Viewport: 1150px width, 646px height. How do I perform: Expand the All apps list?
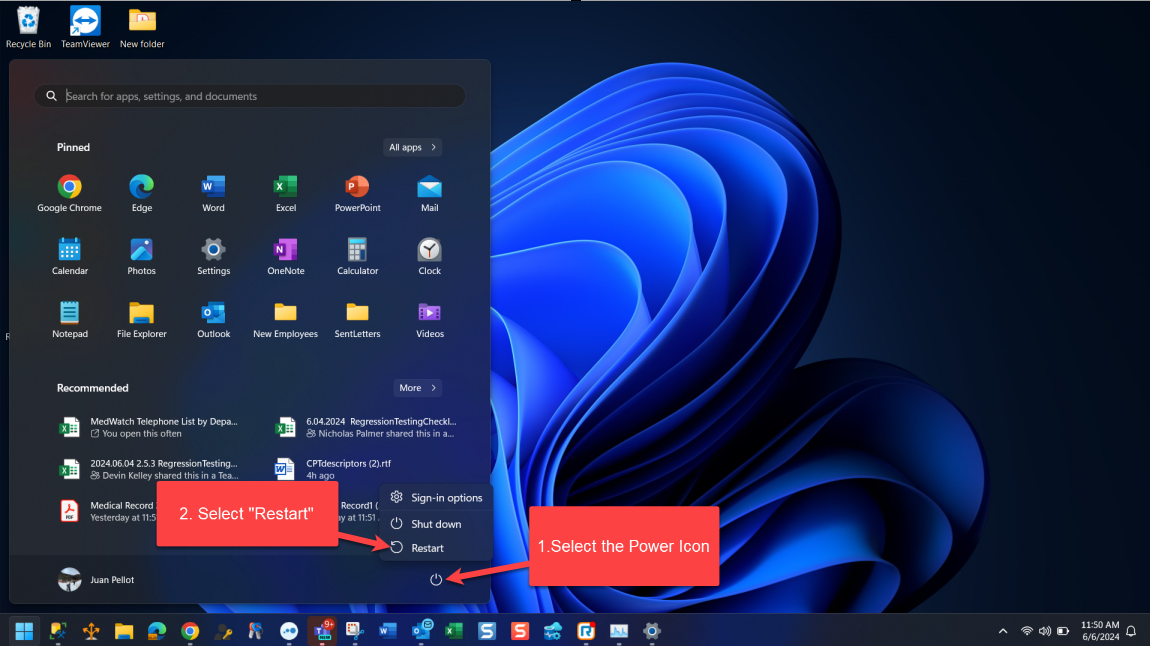pos(413,147)
